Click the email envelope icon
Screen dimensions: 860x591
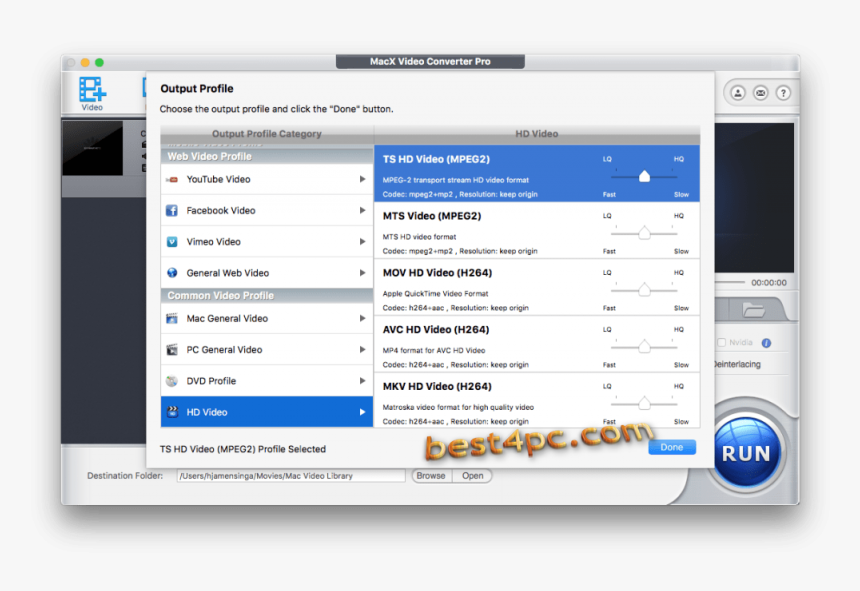760,93
